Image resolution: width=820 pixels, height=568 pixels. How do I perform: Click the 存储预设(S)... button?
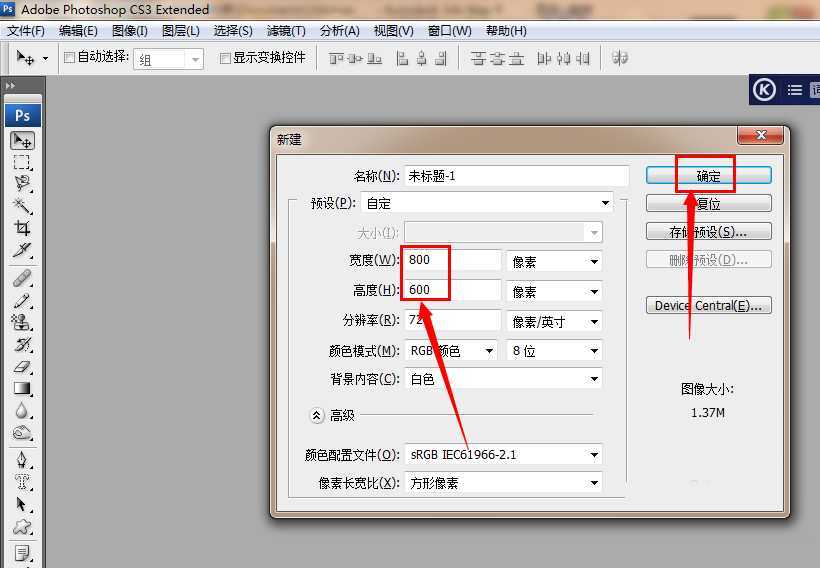pos(709,231)
